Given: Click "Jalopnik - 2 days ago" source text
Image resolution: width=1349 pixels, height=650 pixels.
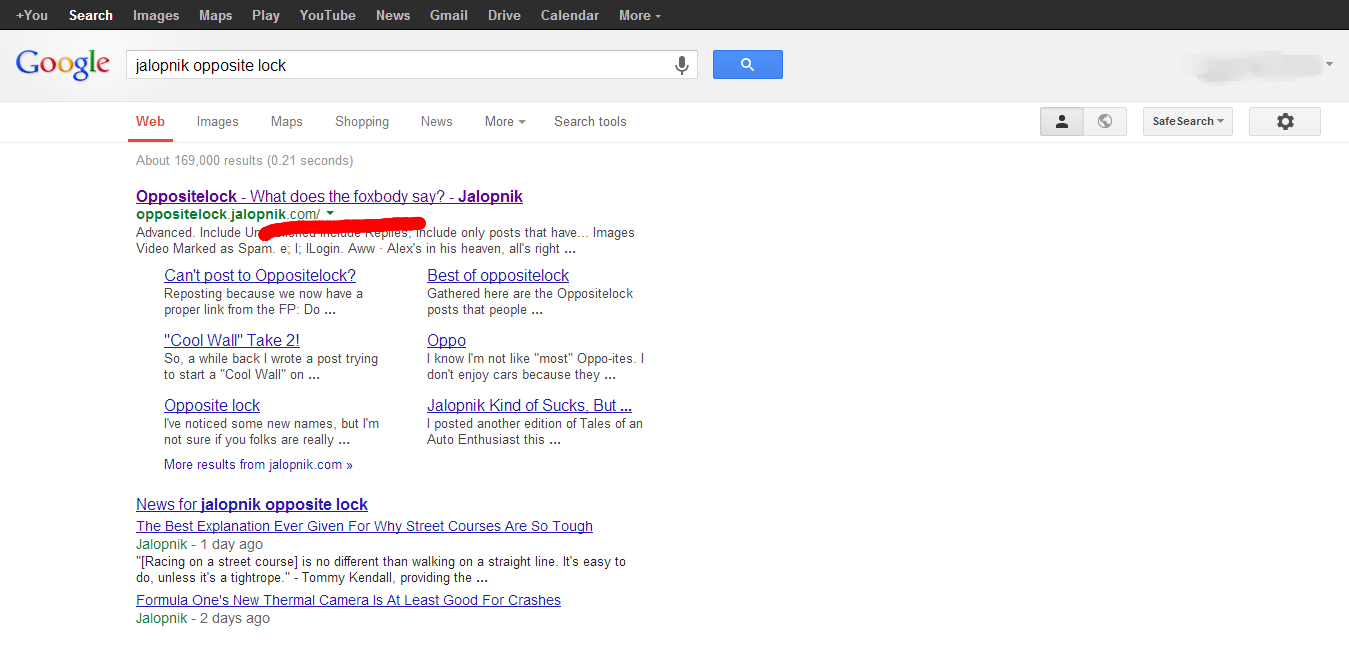Looking at the screenshot, I should tap(203, 618).
